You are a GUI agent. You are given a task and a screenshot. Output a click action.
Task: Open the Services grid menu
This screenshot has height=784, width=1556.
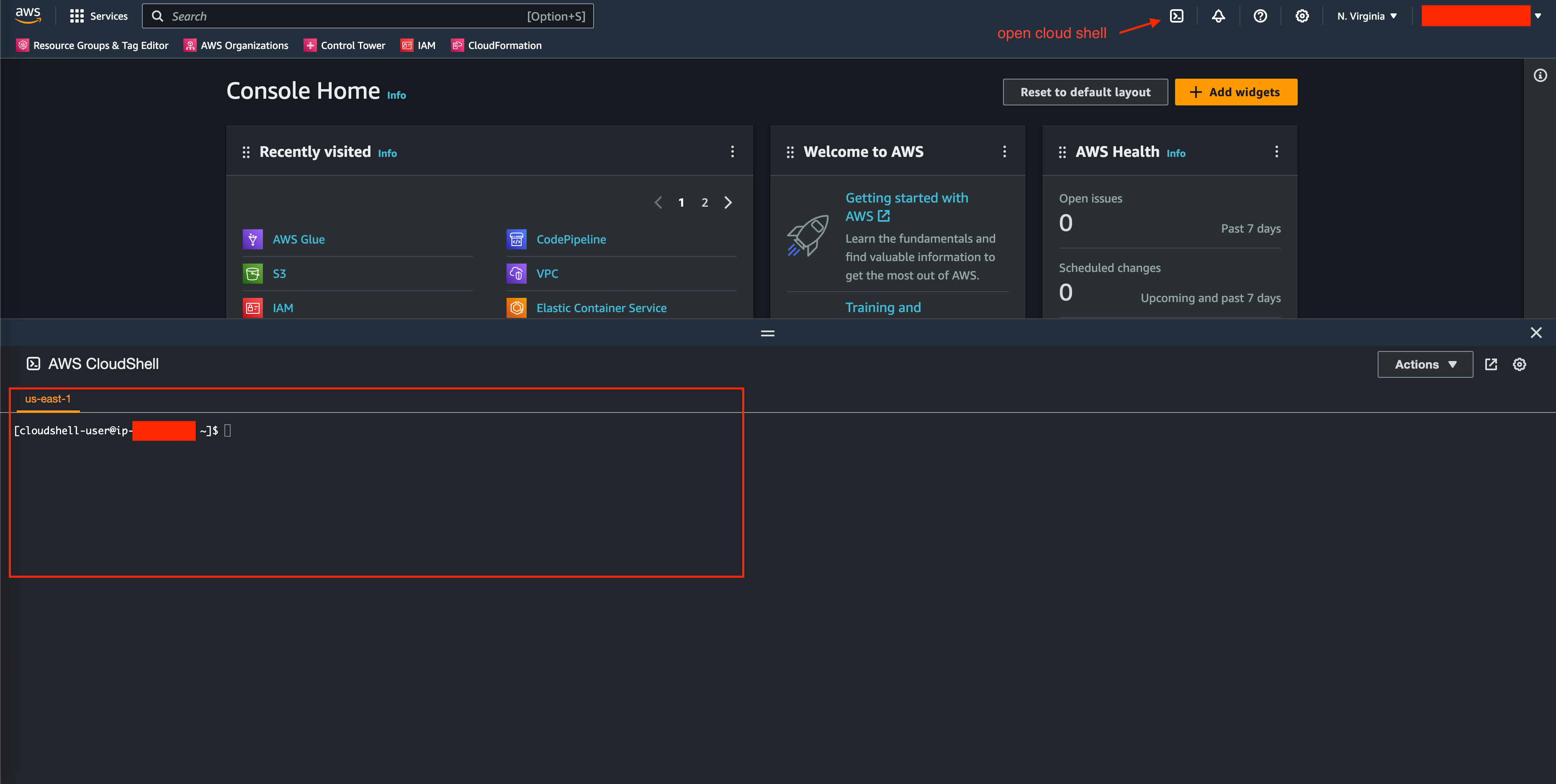coord(98,16)
